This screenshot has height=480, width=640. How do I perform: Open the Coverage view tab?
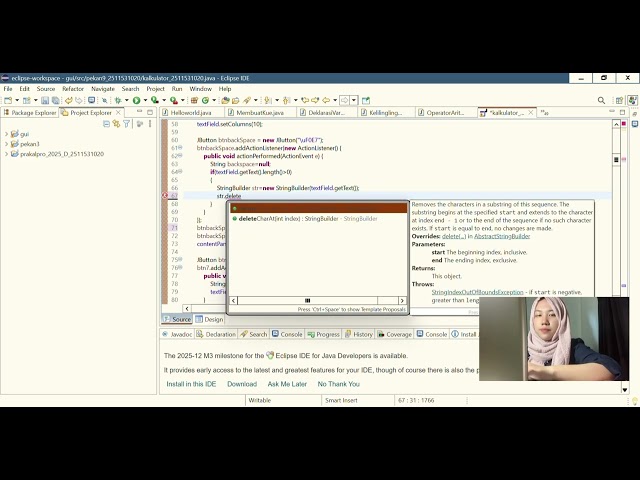click(x=395, y=334)
